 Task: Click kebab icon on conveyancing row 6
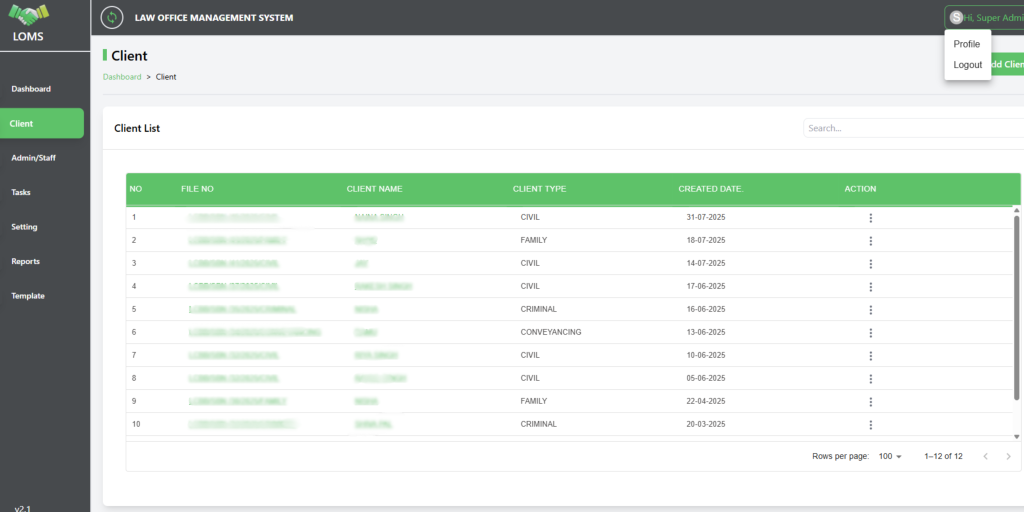click(x=870, y=333)
